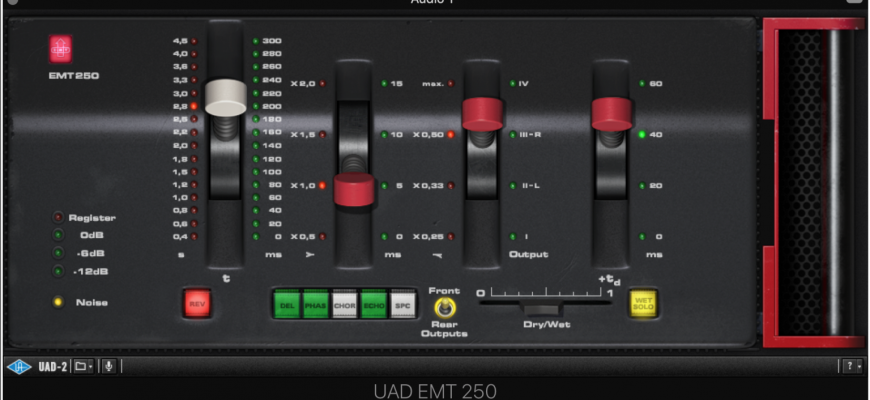The width and height of the screenshot is (870, 400).
Task: Select the PHAS phaser program button
Action: 317,304
